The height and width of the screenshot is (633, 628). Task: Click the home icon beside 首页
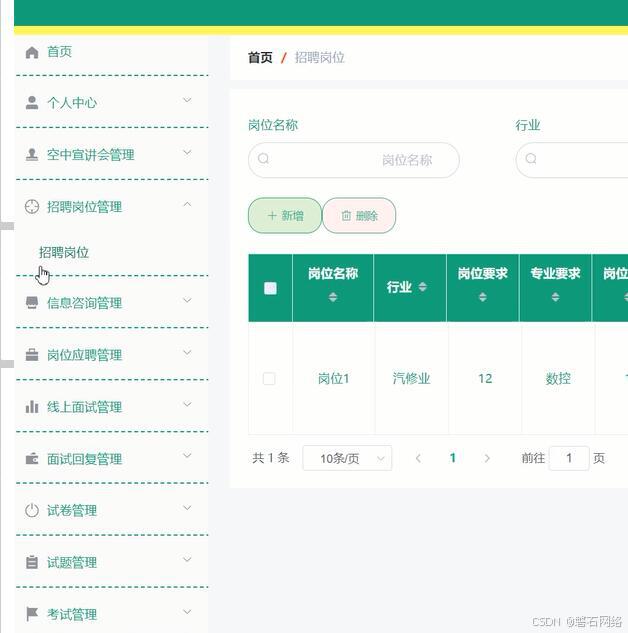(x=32, y=52)
